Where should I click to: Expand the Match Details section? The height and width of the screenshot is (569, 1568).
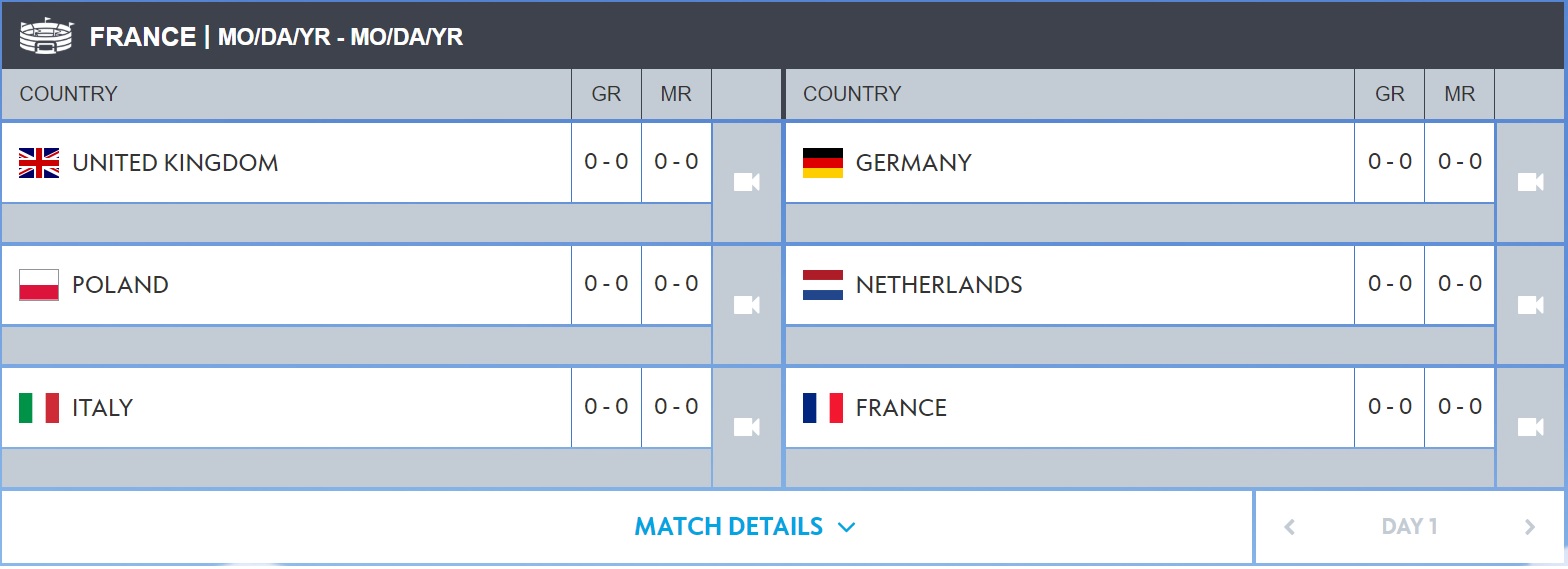[745, 526]
